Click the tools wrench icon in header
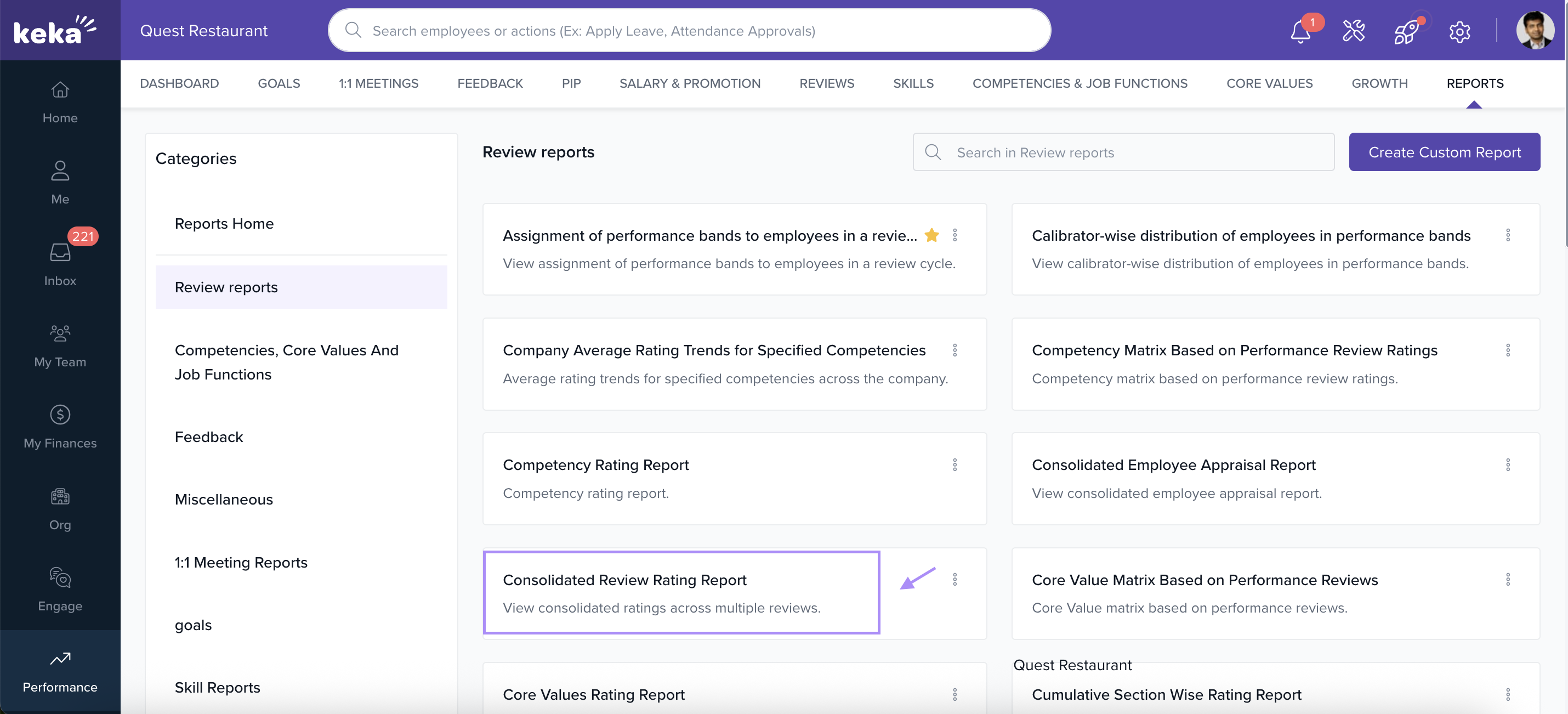Image resolution: width=1568 pixels, height=714 pixels. pos(1353,31)
